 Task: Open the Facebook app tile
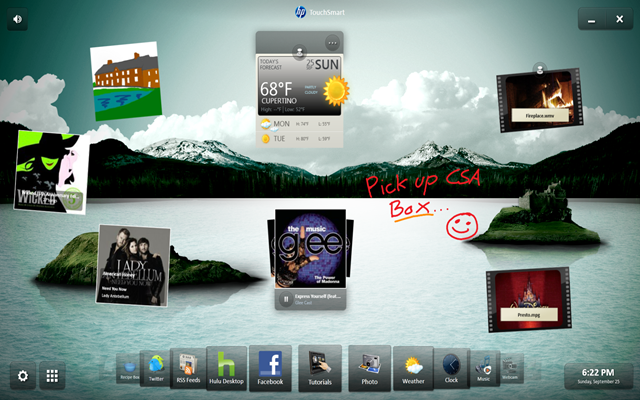pos(270,368)
